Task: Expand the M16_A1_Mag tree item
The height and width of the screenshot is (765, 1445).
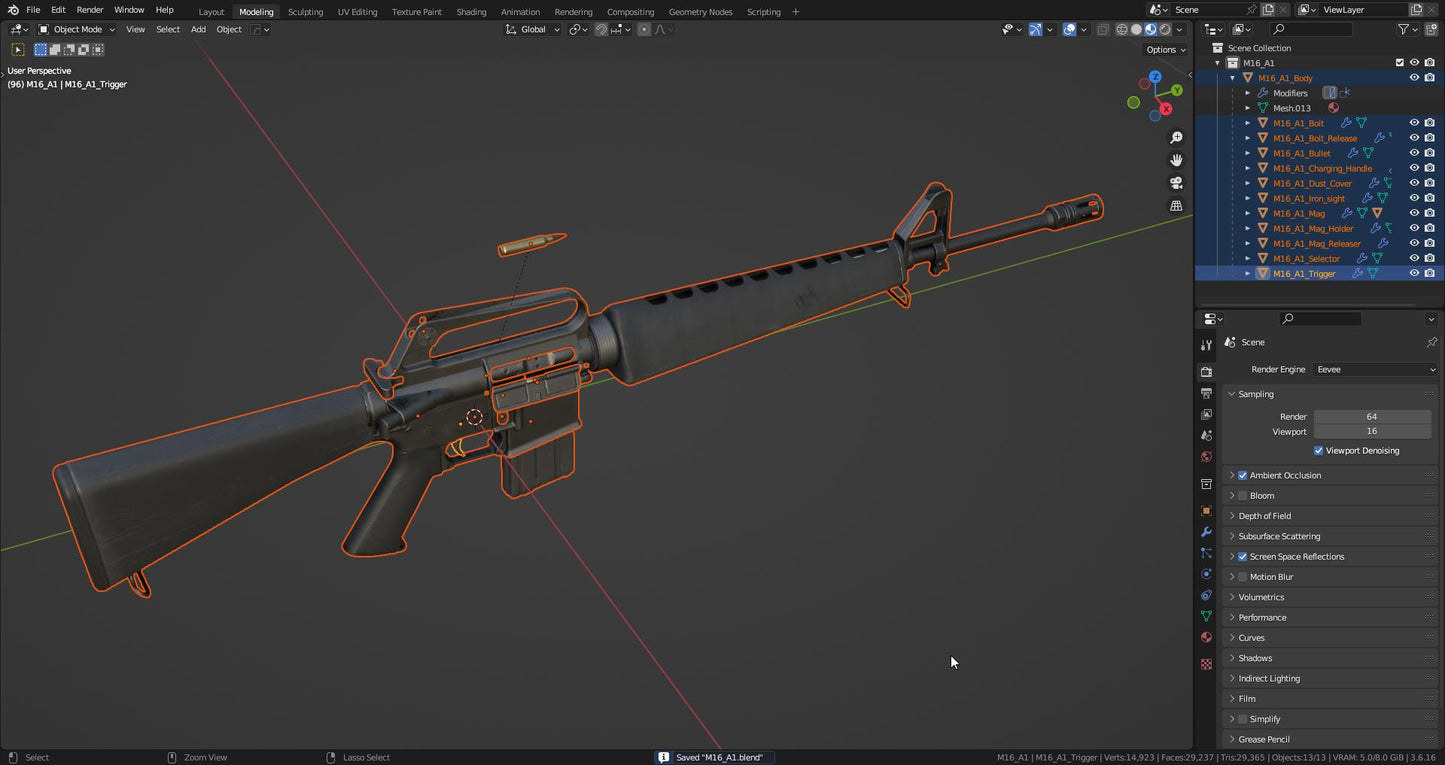Action: [1247, 213]
